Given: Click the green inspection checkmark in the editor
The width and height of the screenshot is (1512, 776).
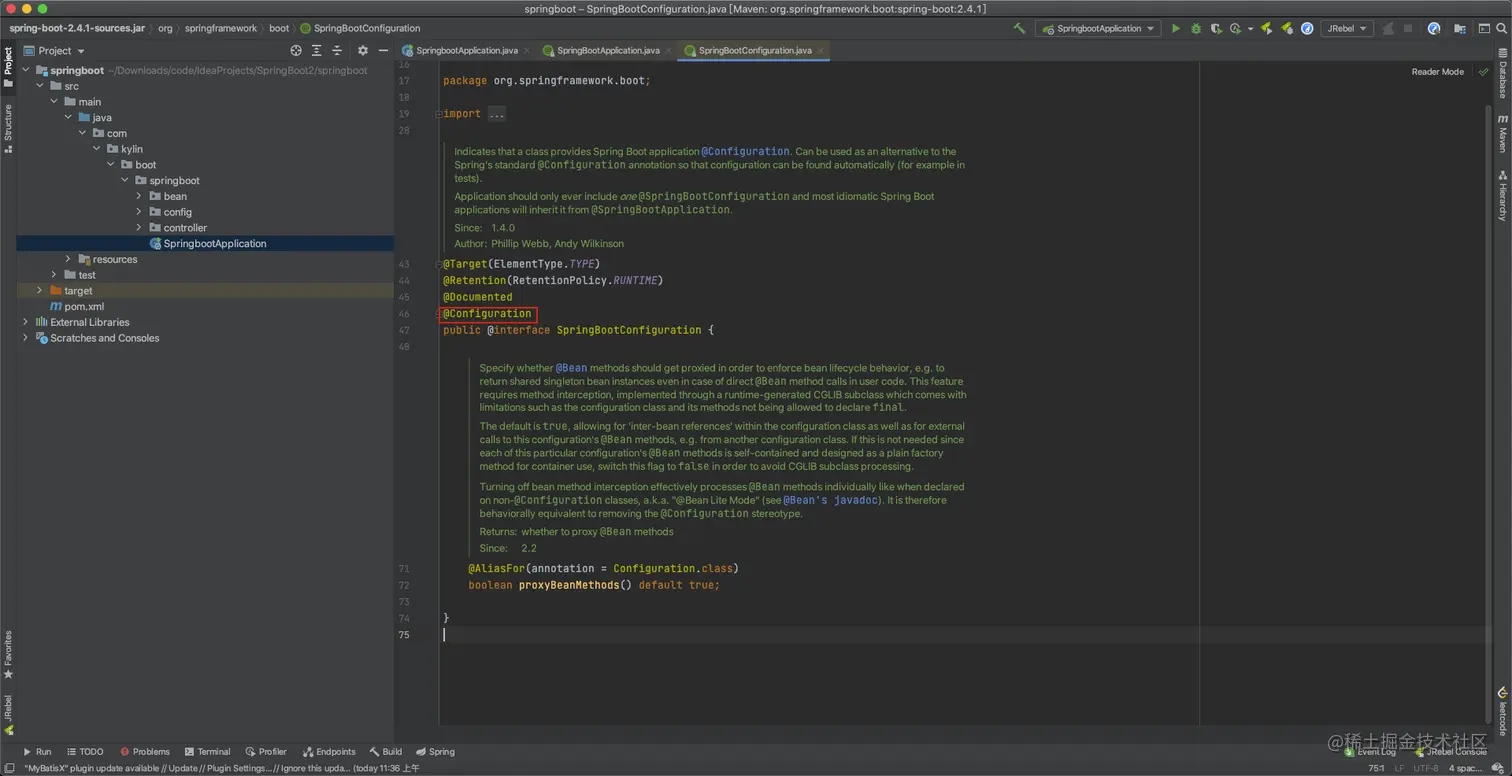Looking at the screenshot, I should click(x=1483, y=72).
